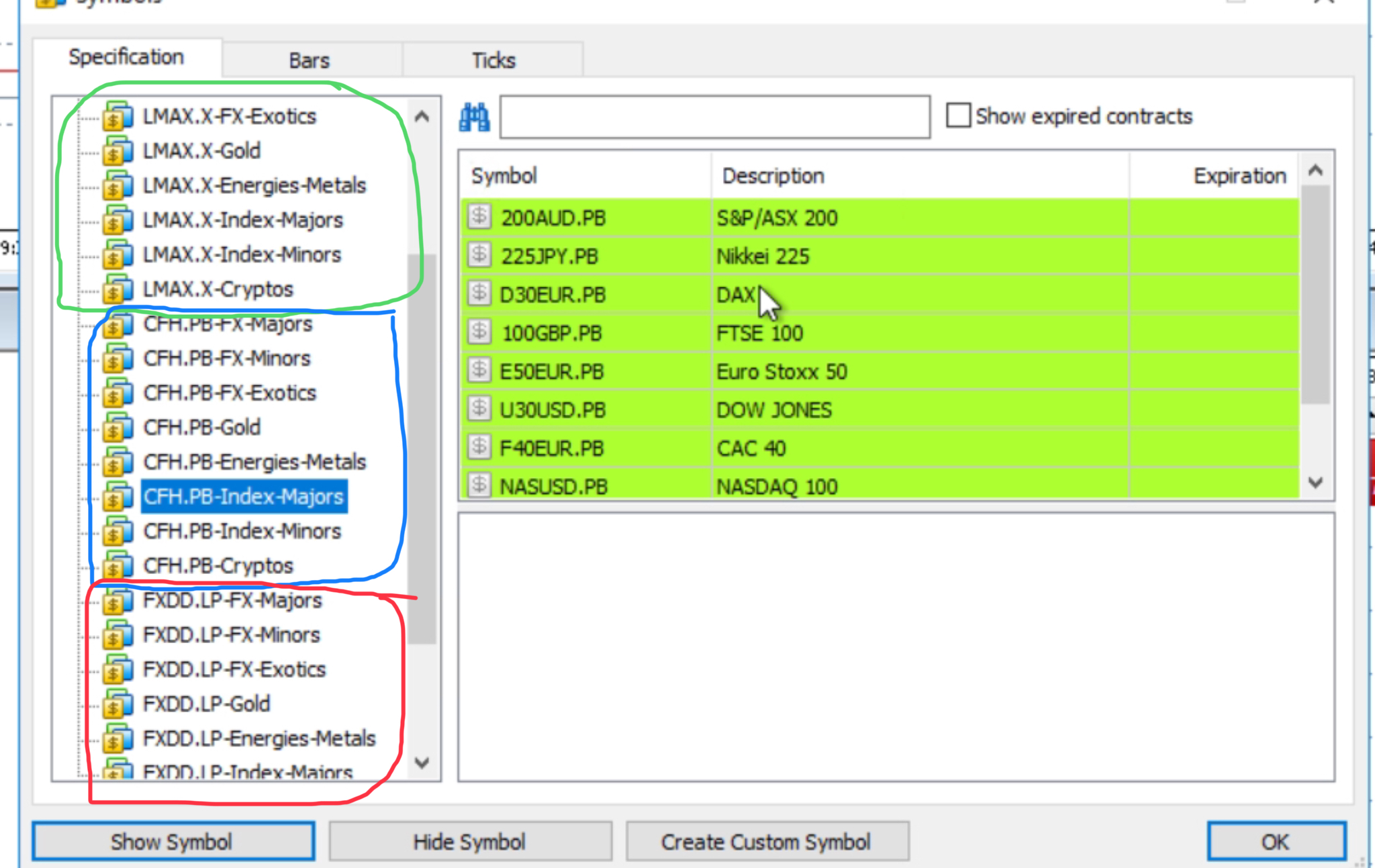This screenshot has height=868, width=1375.
Task: Open the Specification tab
Action: [x=126, y=57]
